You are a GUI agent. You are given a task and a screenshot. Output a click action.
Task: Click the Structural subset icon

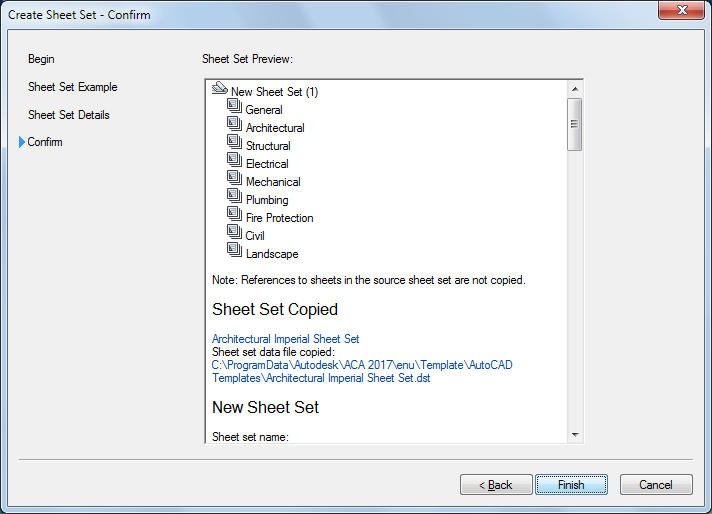(235, 144)
